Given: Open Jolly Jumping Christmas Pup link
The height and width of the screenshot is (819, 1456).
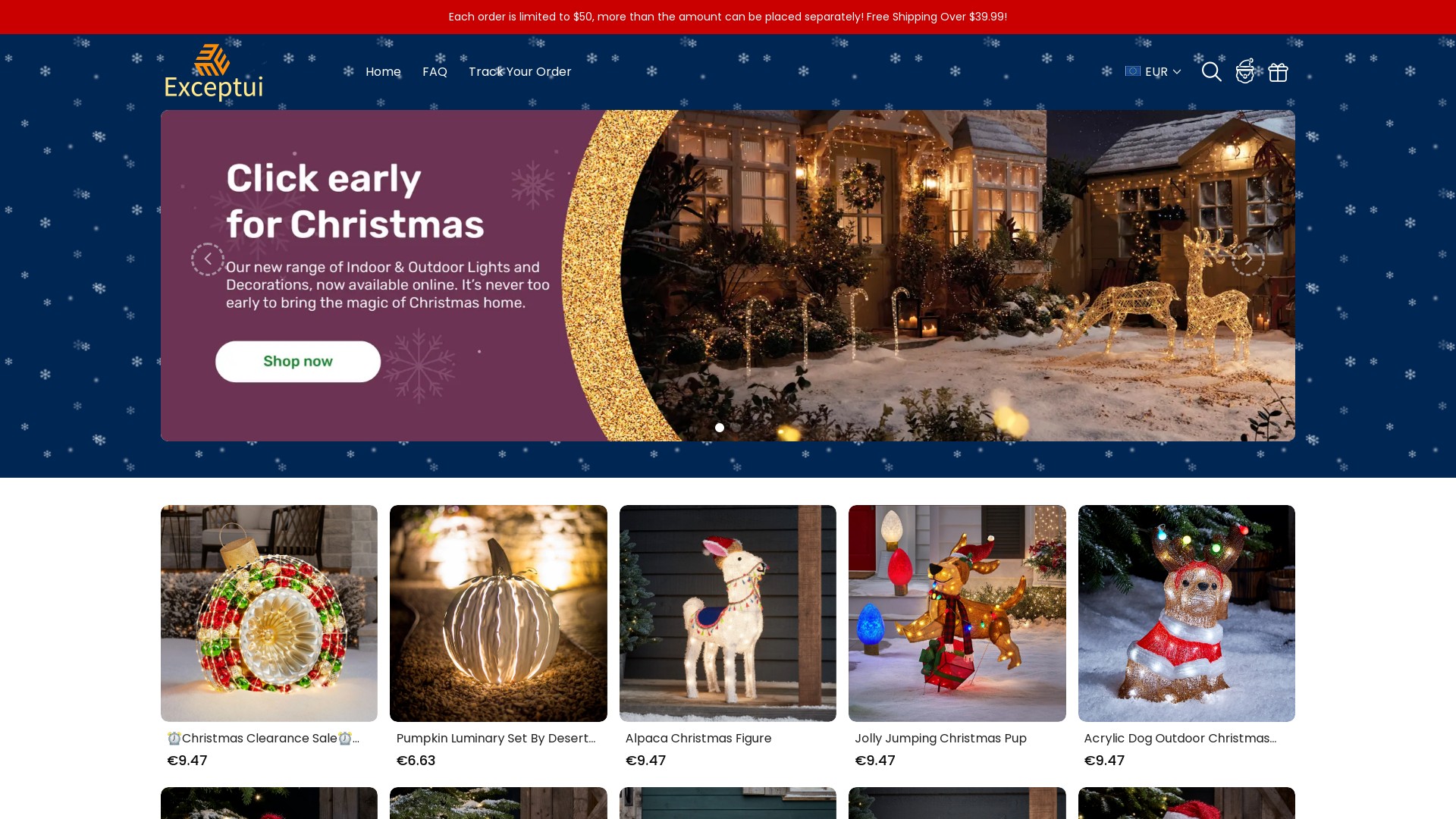Looking at the screenshot, I should coord(940,739).
